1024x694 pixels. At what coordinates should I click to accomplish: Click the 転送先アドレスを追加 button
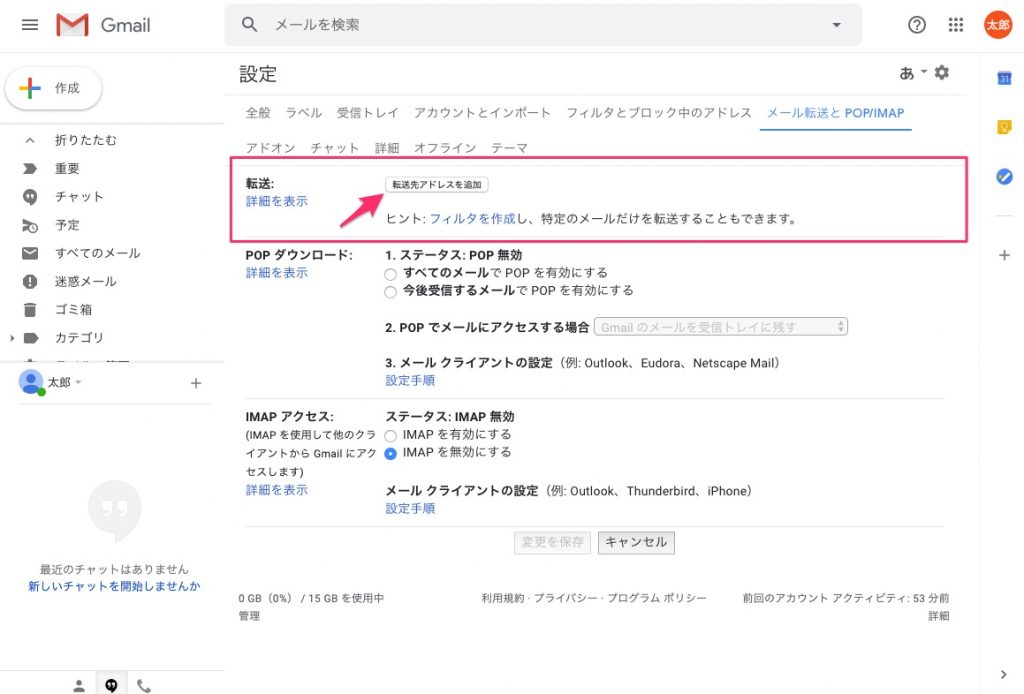pos(437,185)
